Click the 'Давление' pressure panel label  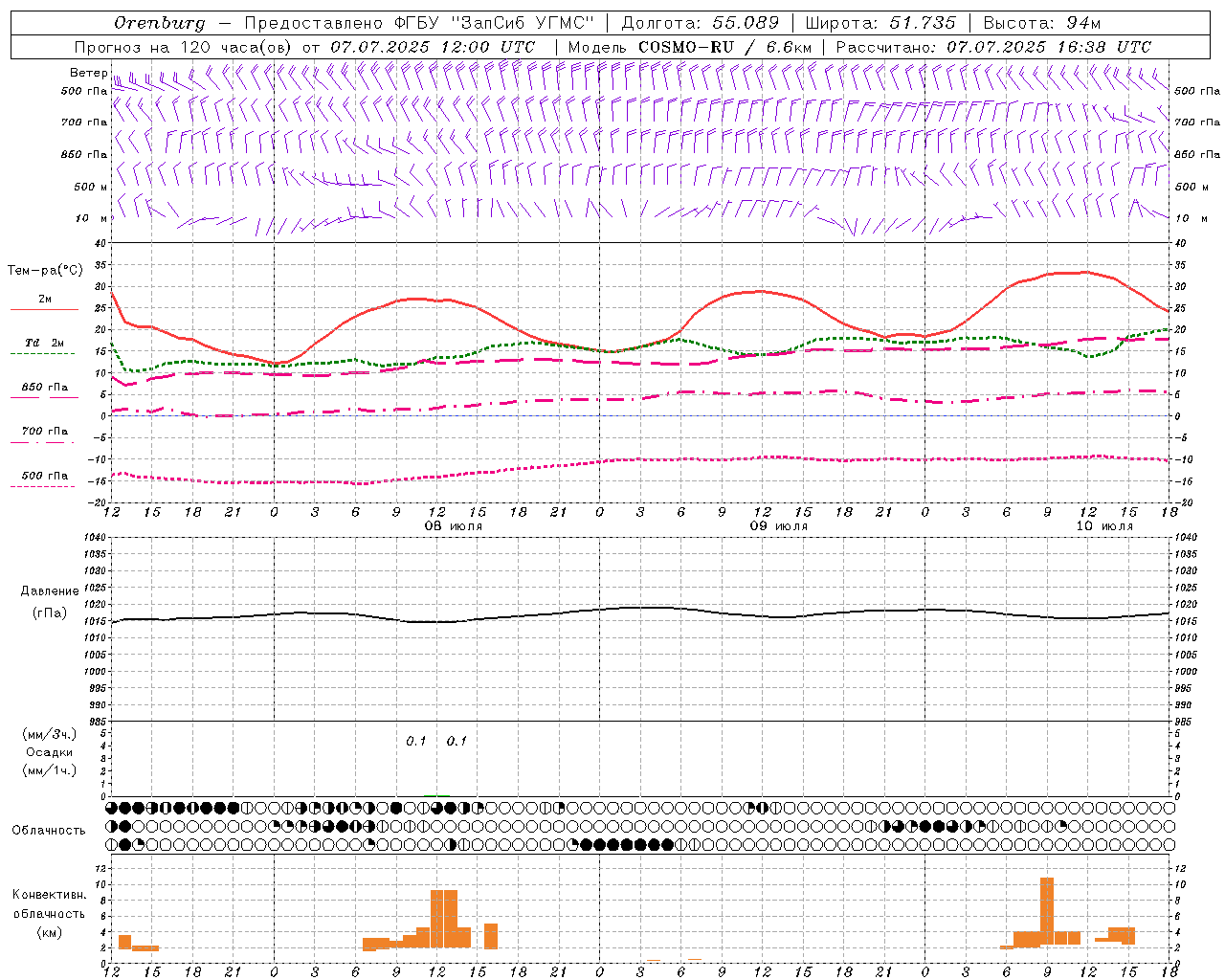pyautogui.click(x=50, y=591)
